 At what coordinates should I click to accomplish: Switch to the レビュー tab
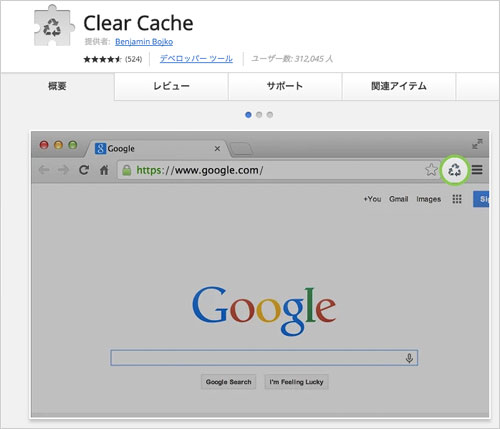coord(171,86)
